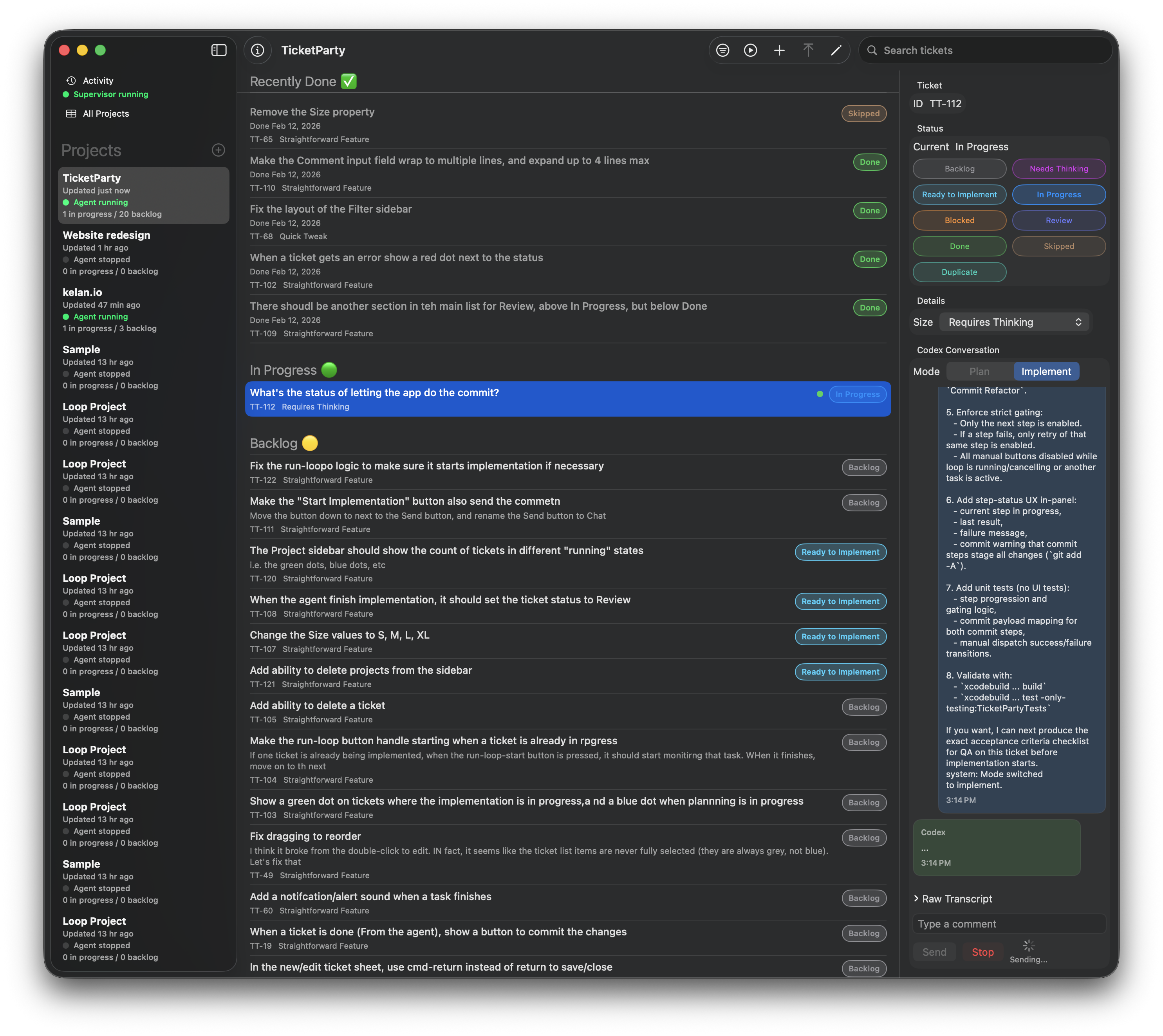
Task: Open the Size Requires Thinking dropdown
Action: [x=1014, y=322]
